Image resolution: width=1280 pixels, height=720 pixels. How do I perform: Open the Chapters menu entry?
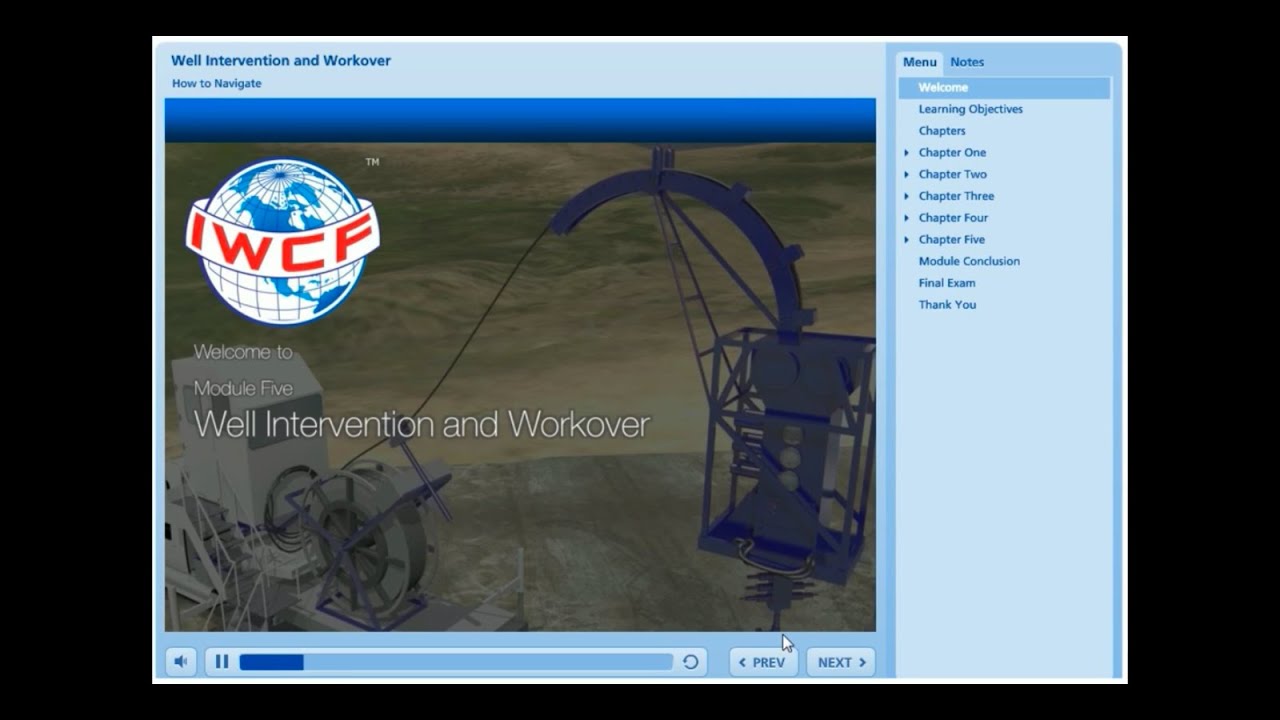click(x=942, y=131)
